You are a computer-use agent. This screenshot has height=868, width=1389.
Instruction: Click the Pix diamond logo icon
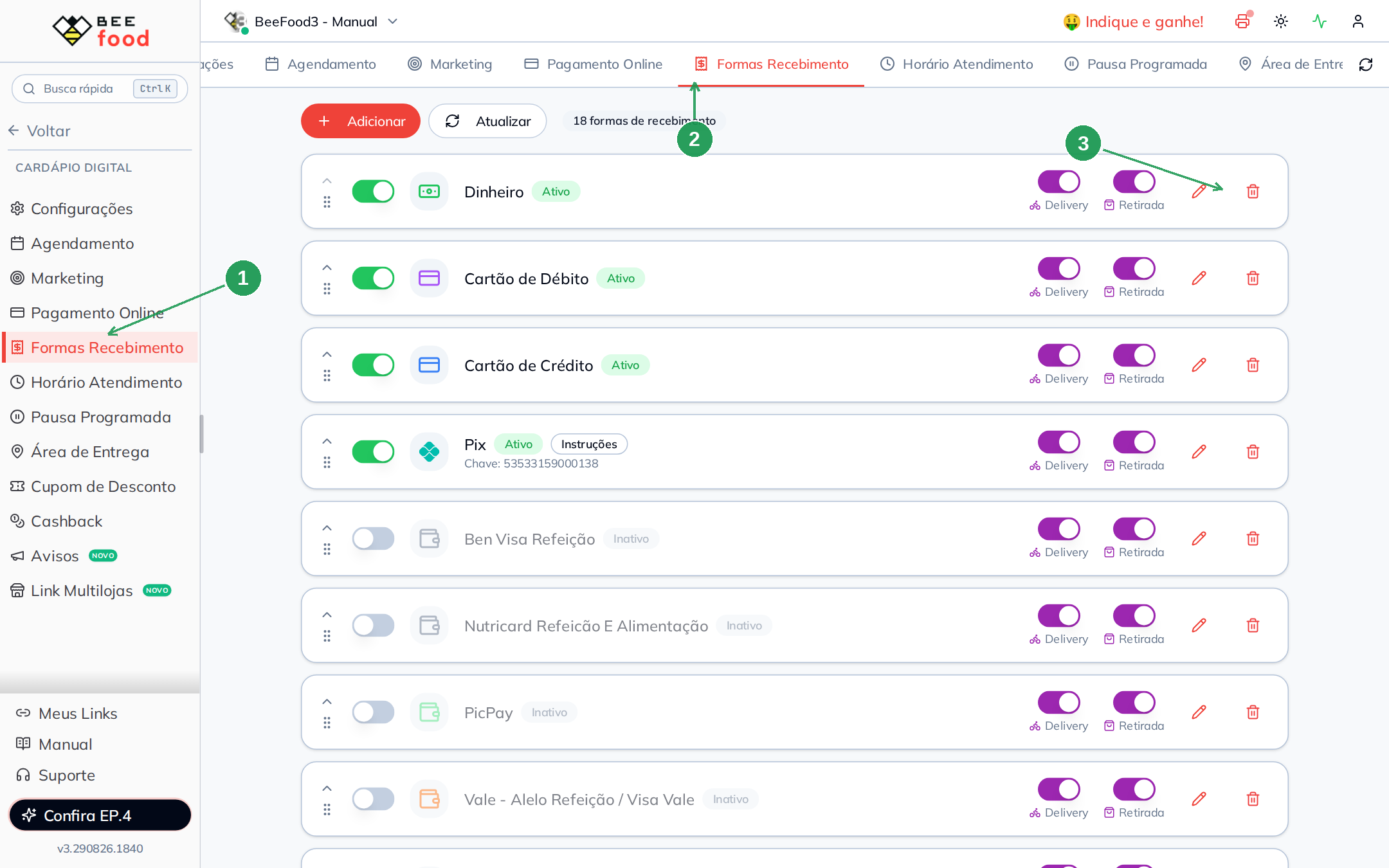429,452
